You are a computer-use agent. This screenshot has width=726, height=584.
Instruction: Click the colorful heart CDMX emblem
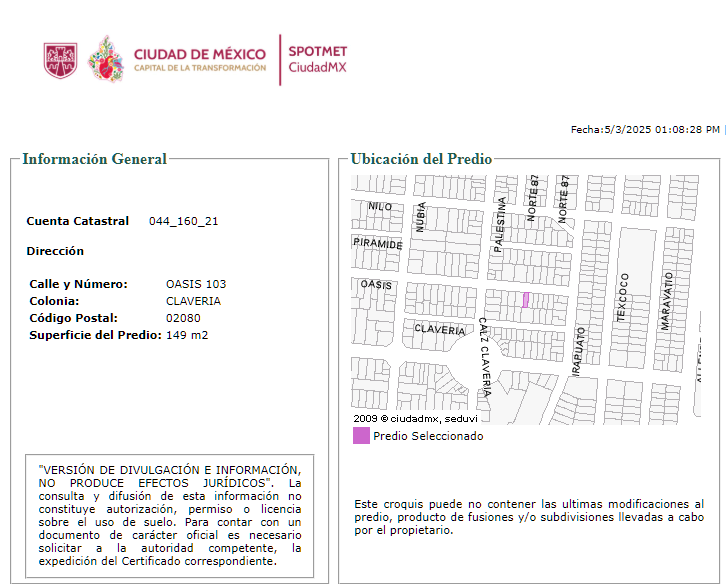coord(106,59)
